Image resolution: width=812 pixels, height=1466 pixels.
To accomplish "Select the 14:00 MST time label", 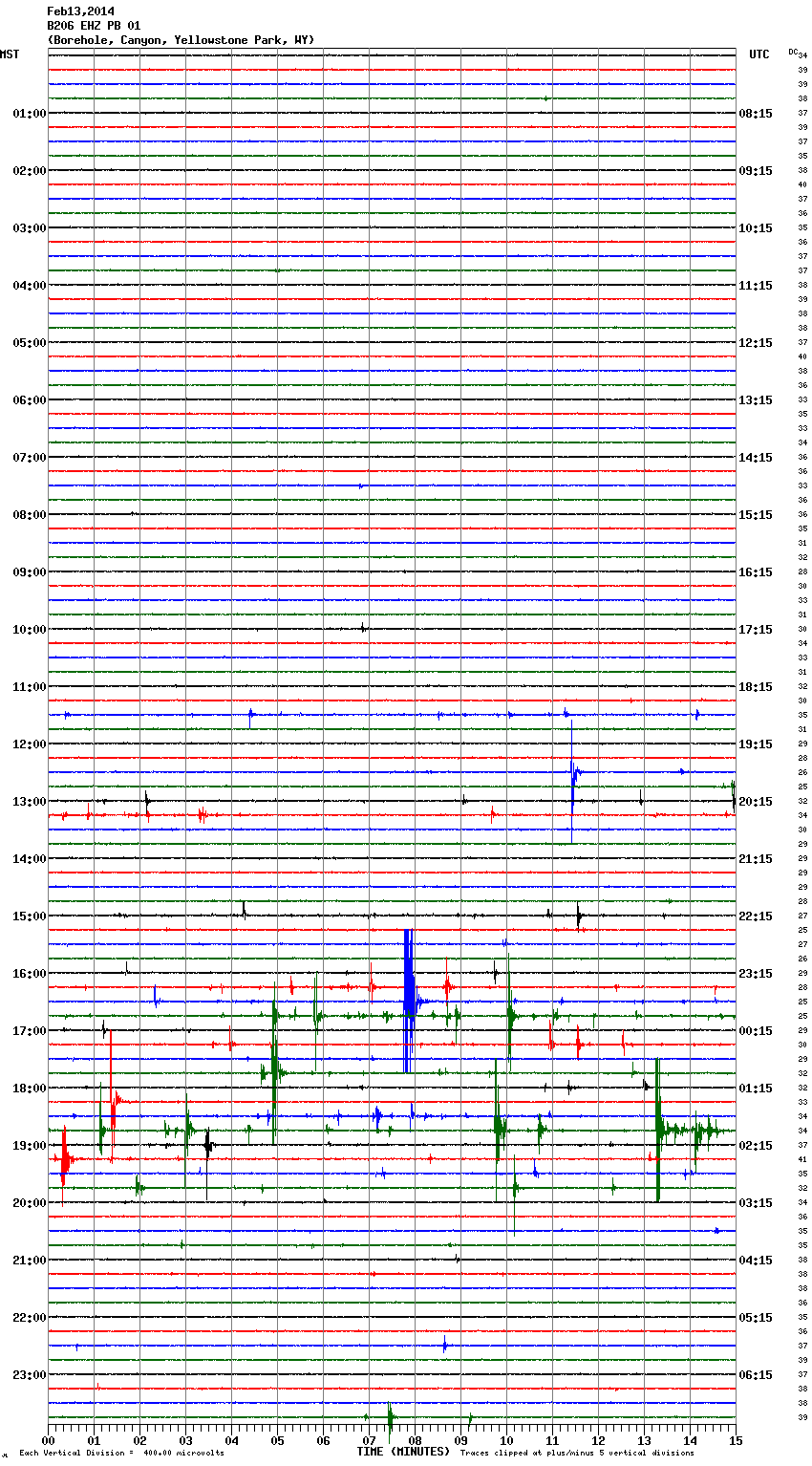I will [29, 859].
